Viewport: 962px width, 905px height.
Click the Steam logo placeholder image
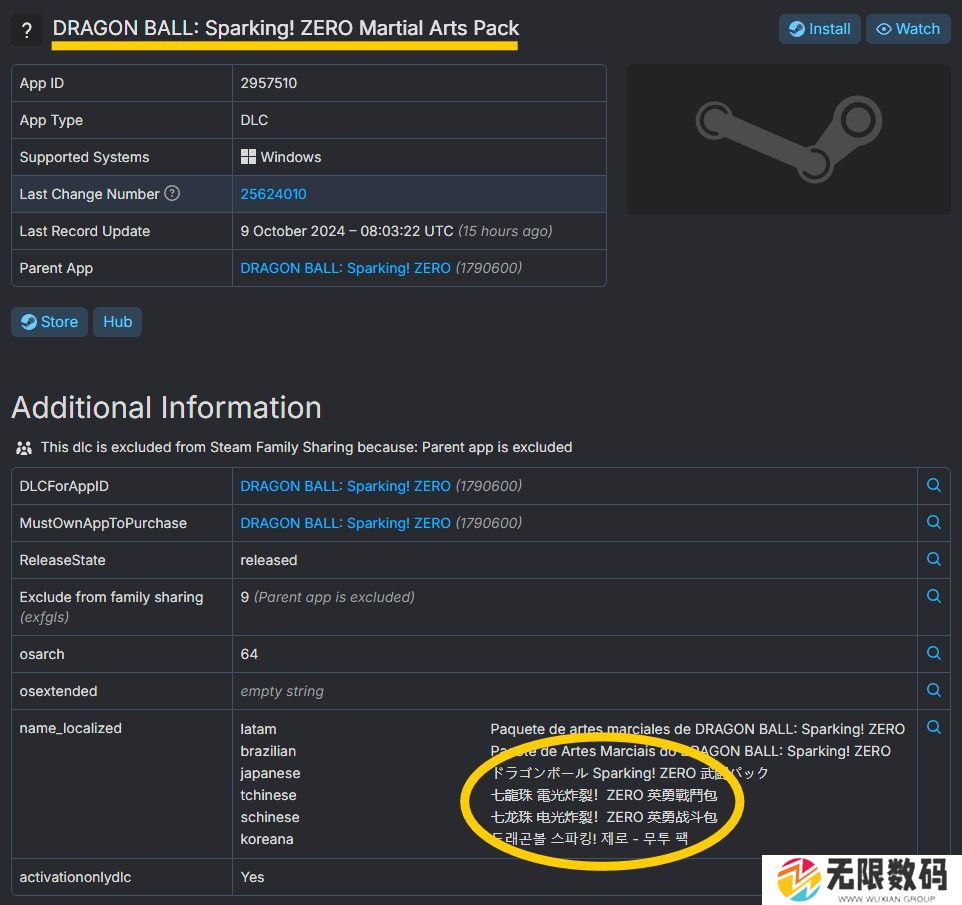788,138
